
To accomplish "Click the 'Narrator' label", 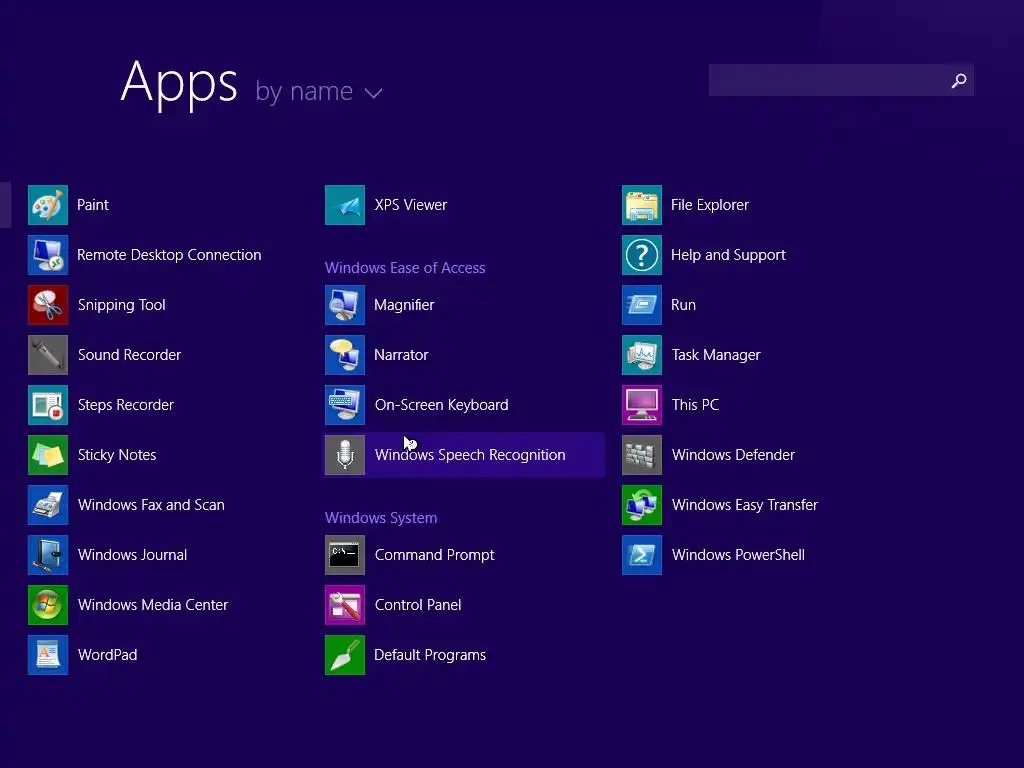I will tap(401, 355).
